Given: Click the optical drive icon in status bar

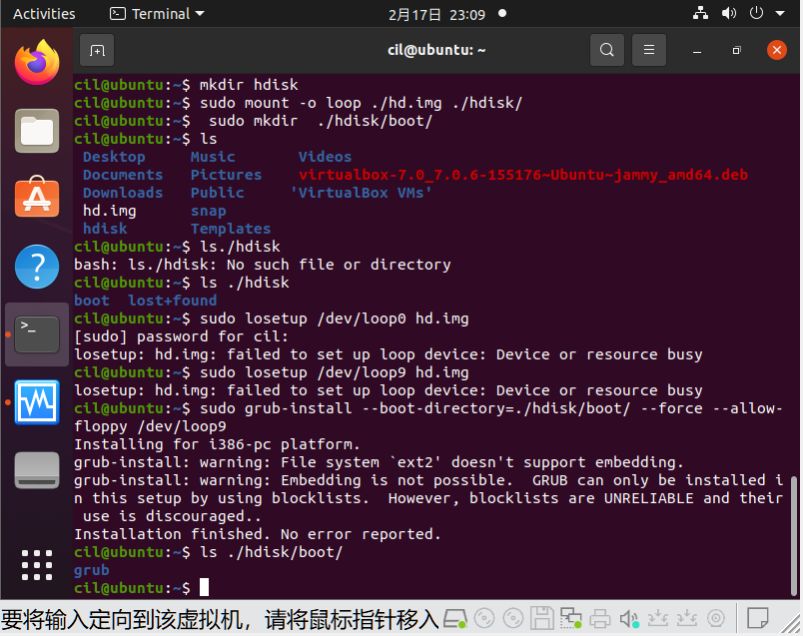Looking at the screenshot, I should click(x=485, y=618).
